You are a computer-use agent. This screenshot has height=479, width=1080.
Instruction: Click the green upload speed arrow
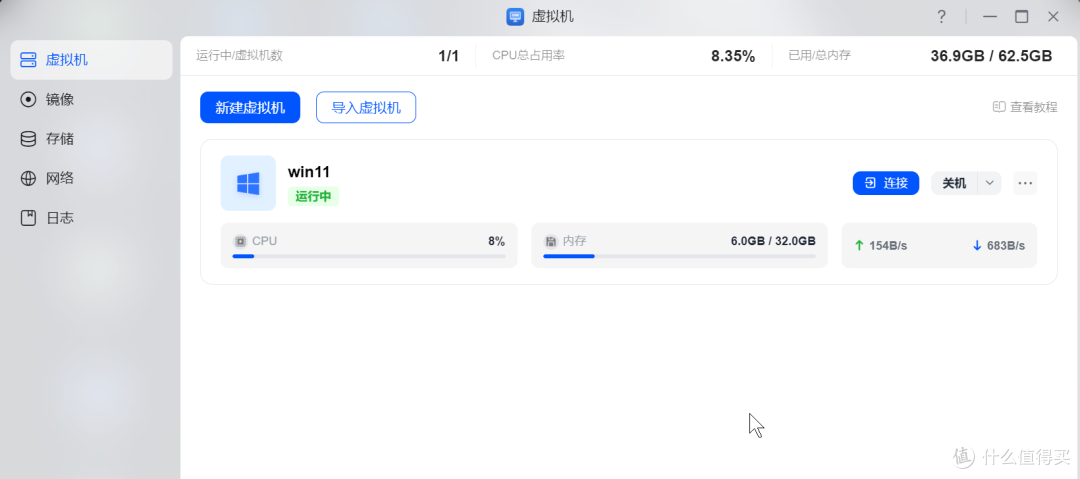coord(858,245)
